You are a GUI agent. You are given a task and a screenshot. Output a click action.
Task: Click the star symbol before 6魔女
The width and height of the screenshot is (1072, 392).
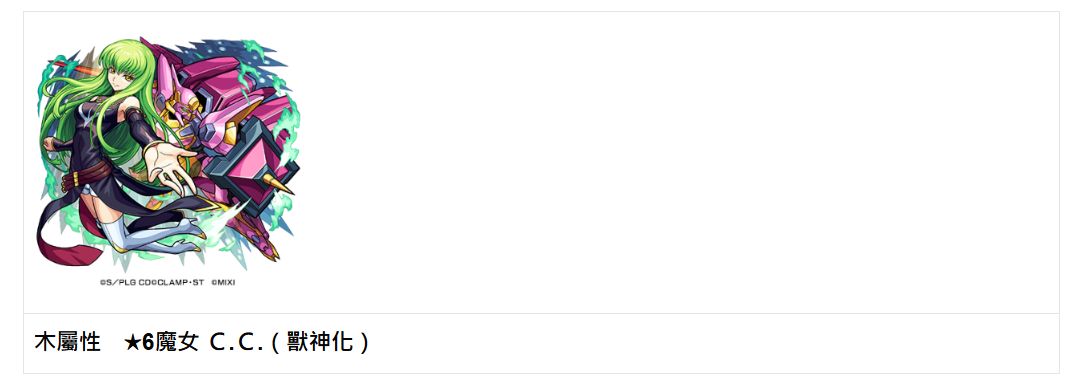click(x=132, y=341)
